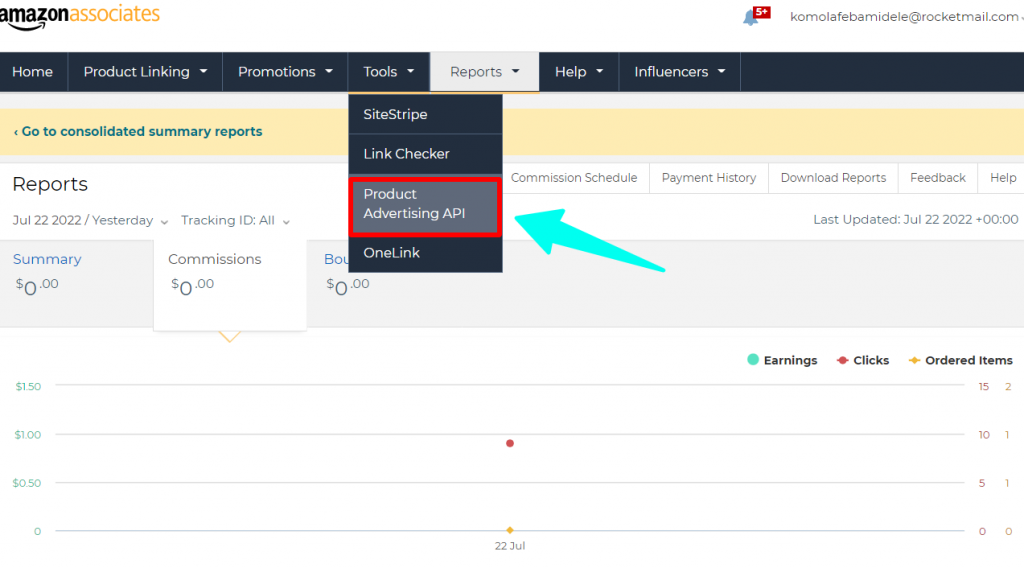
Task: Open the notifications bell icon
Action: [750, 18]
